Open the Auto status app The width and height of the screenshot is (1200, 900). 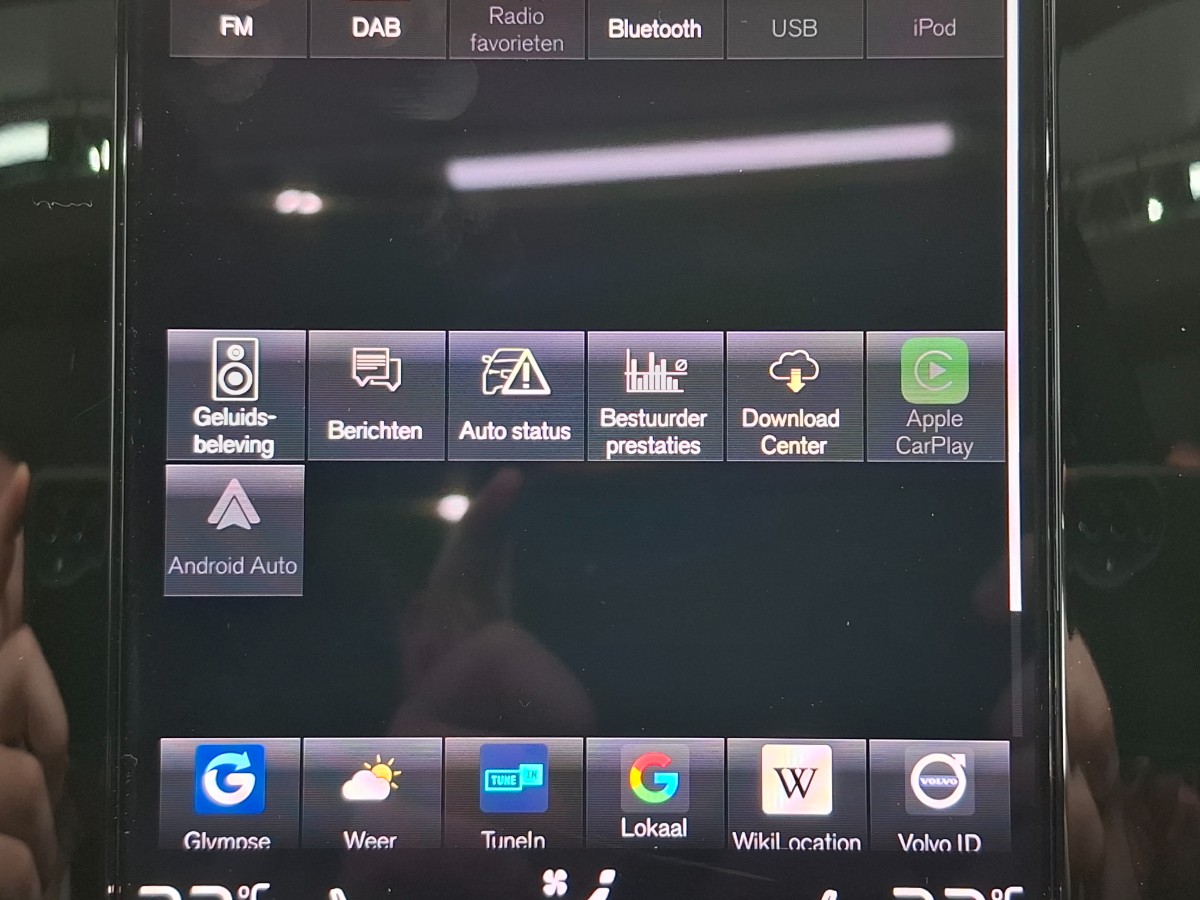click(516, 395)
